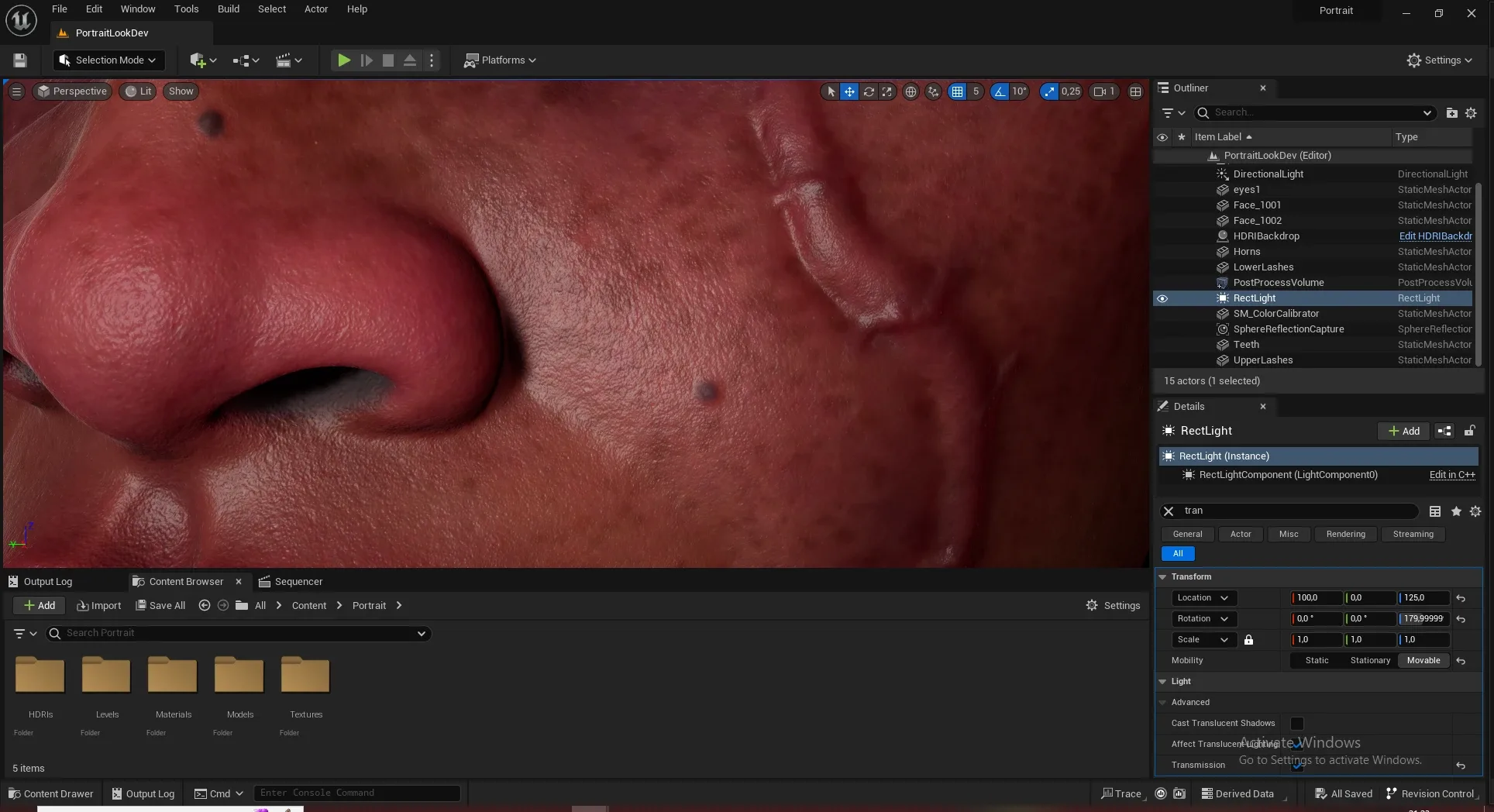Switch to the Output Log tab
Screen dimensions: 1494x812
(40, 581)
